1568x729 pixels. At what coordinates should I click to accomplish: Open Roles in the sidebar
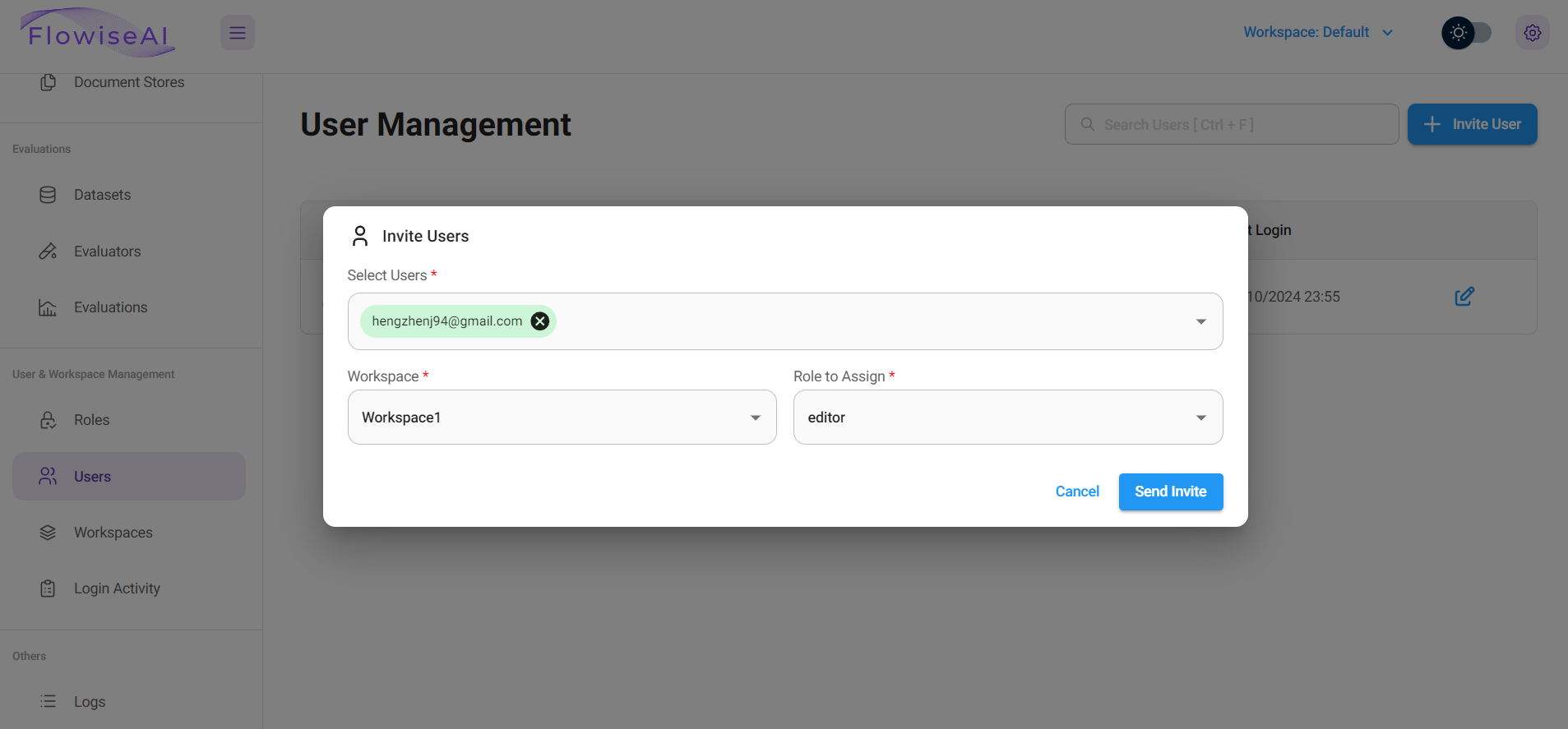[91, 420]
